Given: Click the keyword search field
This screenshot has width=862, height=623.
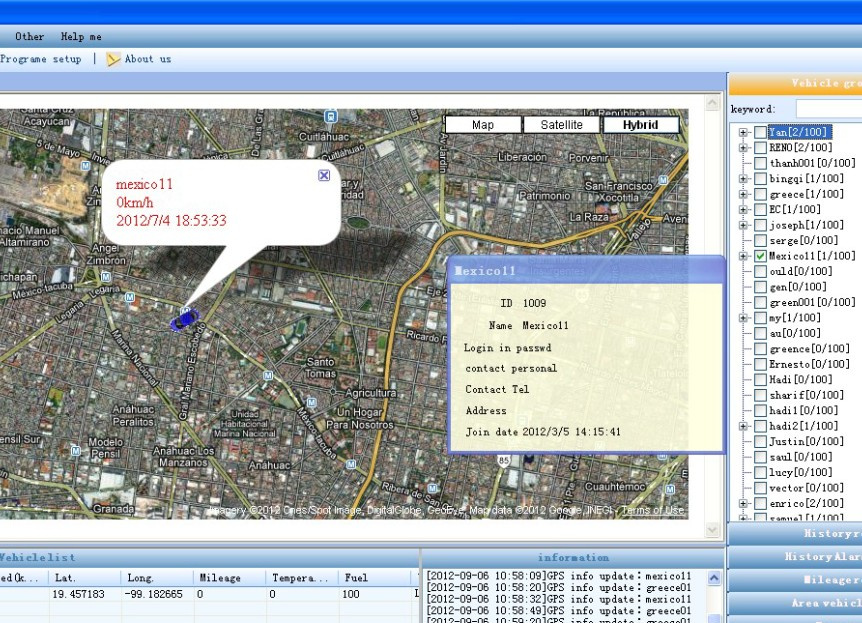Looking at the screenshot, I should click(829, 109).
